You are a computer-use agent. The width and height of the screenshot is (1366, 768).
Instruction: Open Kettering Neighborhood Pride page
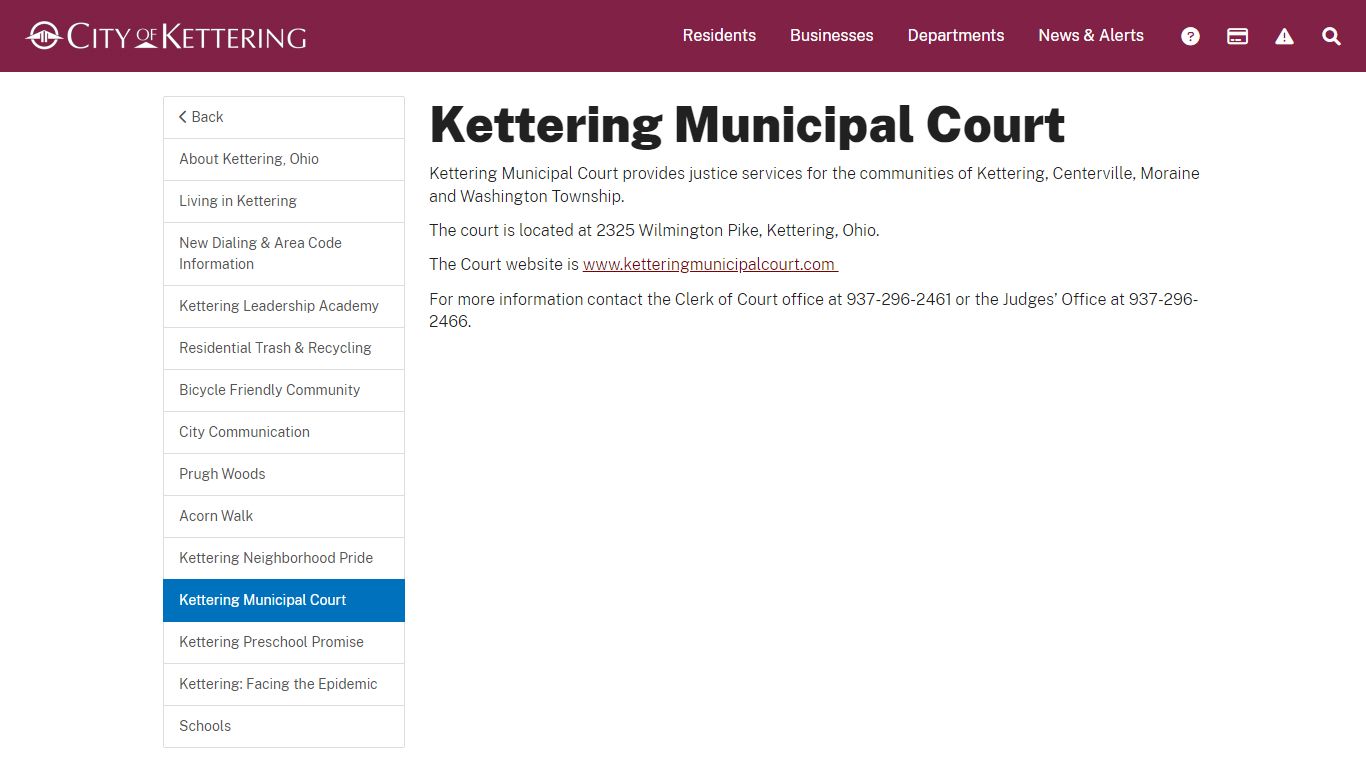[x=284, y=558]
